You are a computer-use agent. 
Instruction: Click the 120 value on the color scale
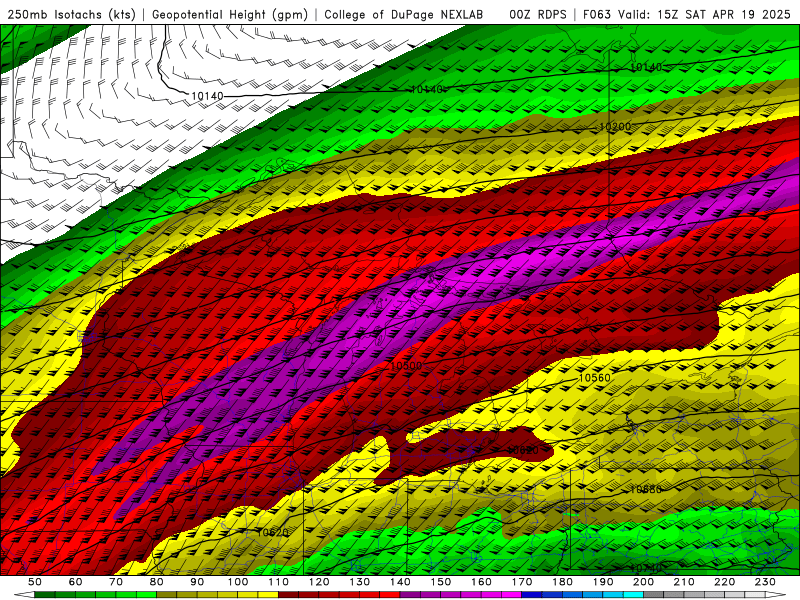(x=319, y=582)
